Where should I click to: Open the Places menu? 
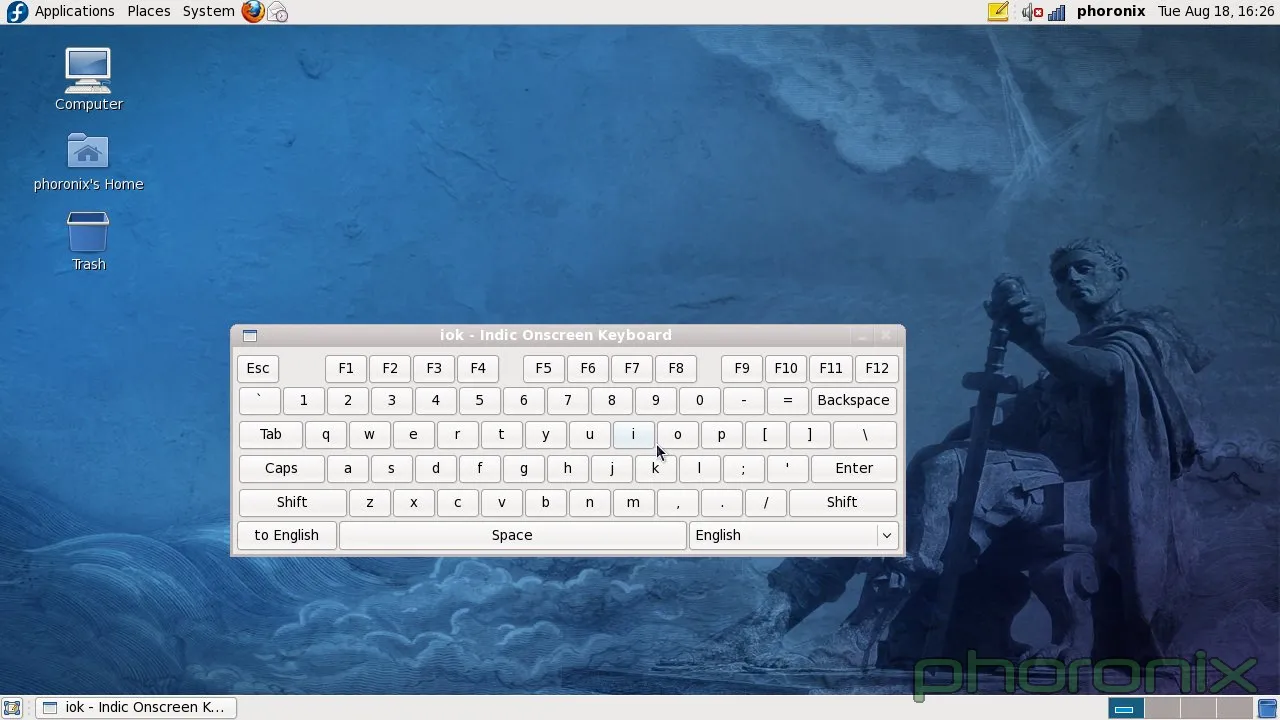tap(148, 12)
